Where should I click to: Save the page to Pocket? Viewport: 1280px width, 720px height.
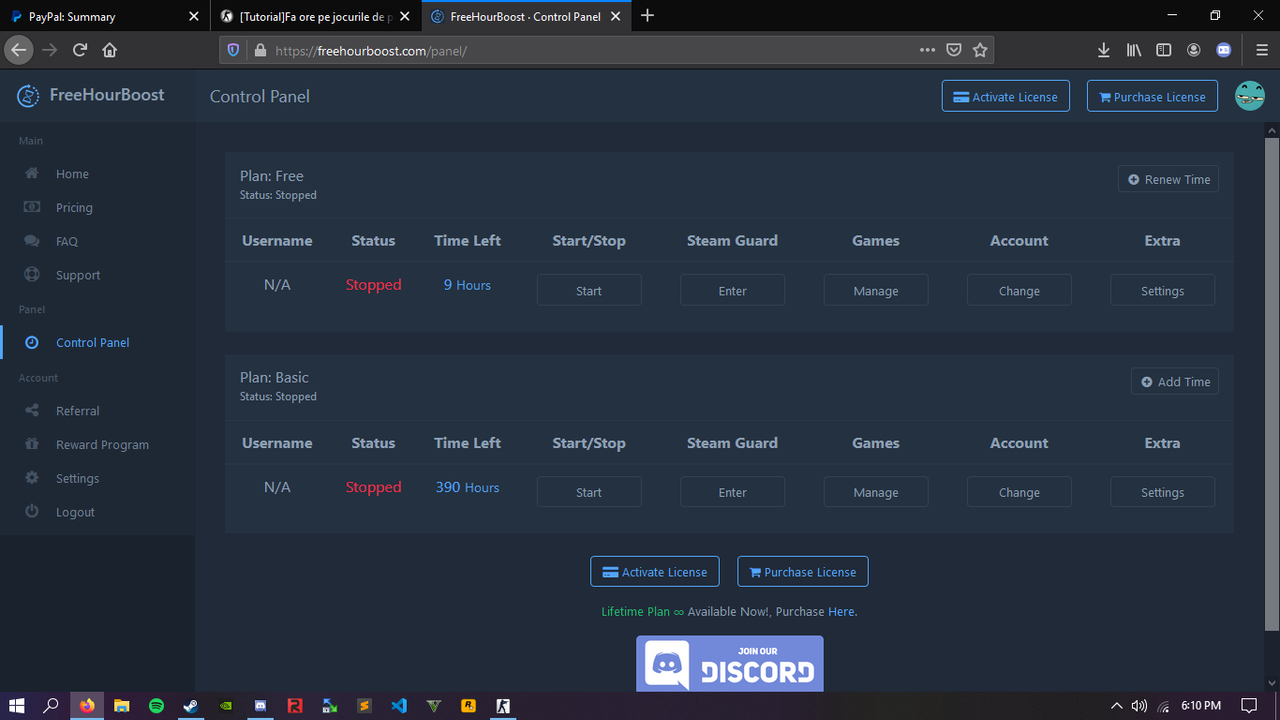point(954,50)
